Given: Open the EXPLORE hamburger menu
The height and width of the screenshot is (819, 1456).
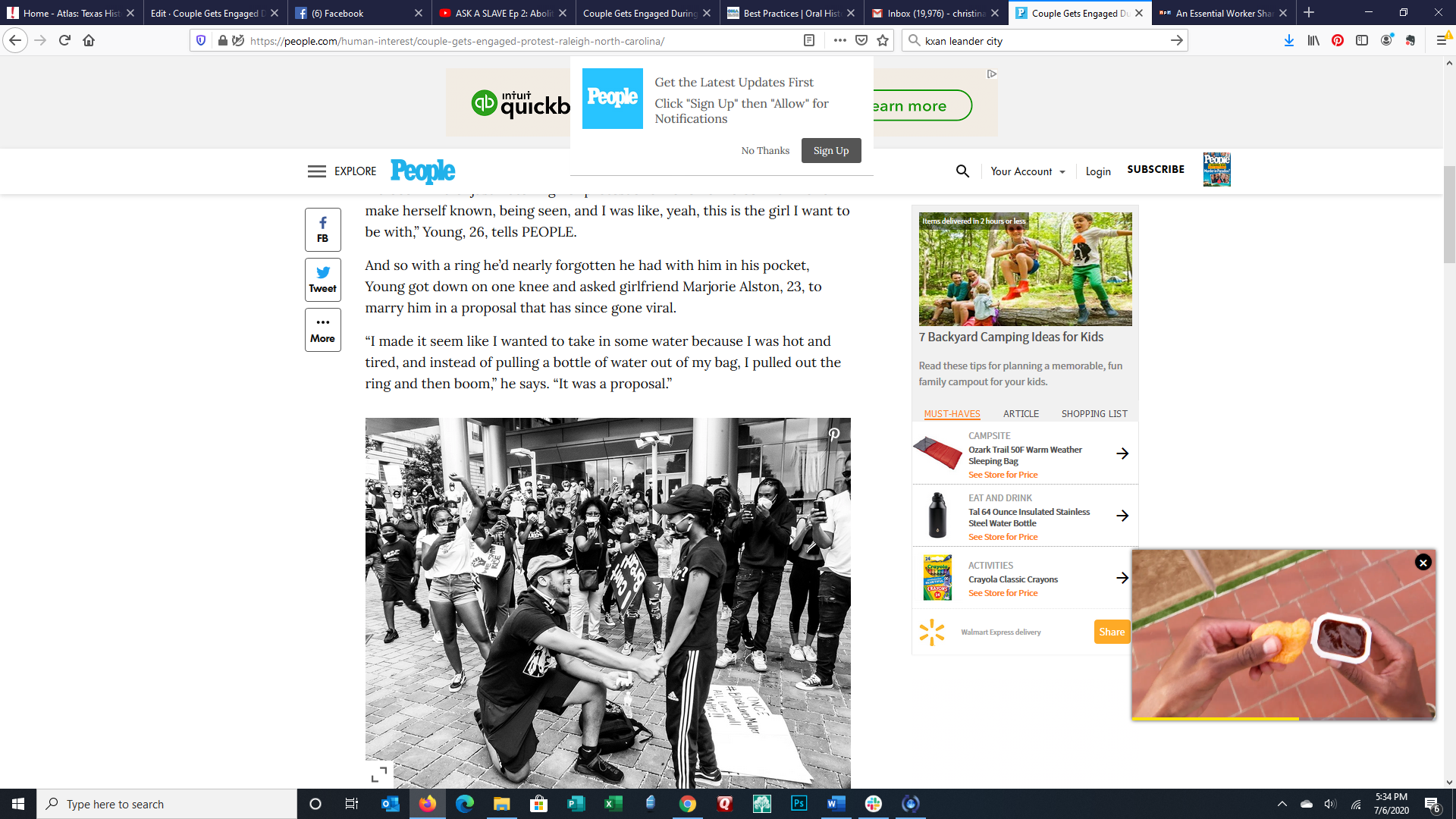Looking at the screenshot, I should (317, 171).
